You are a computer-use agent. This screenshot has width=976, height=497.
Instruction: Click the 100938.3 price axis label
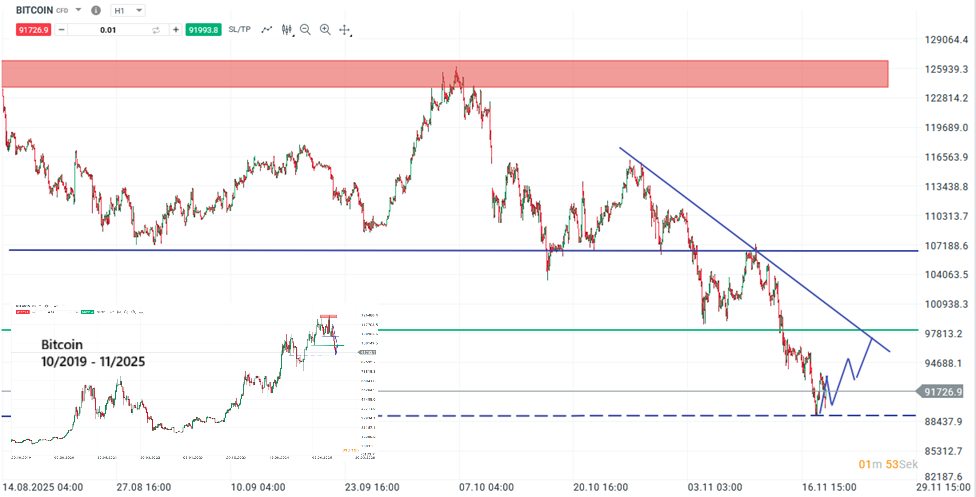[x=946, y=304]
